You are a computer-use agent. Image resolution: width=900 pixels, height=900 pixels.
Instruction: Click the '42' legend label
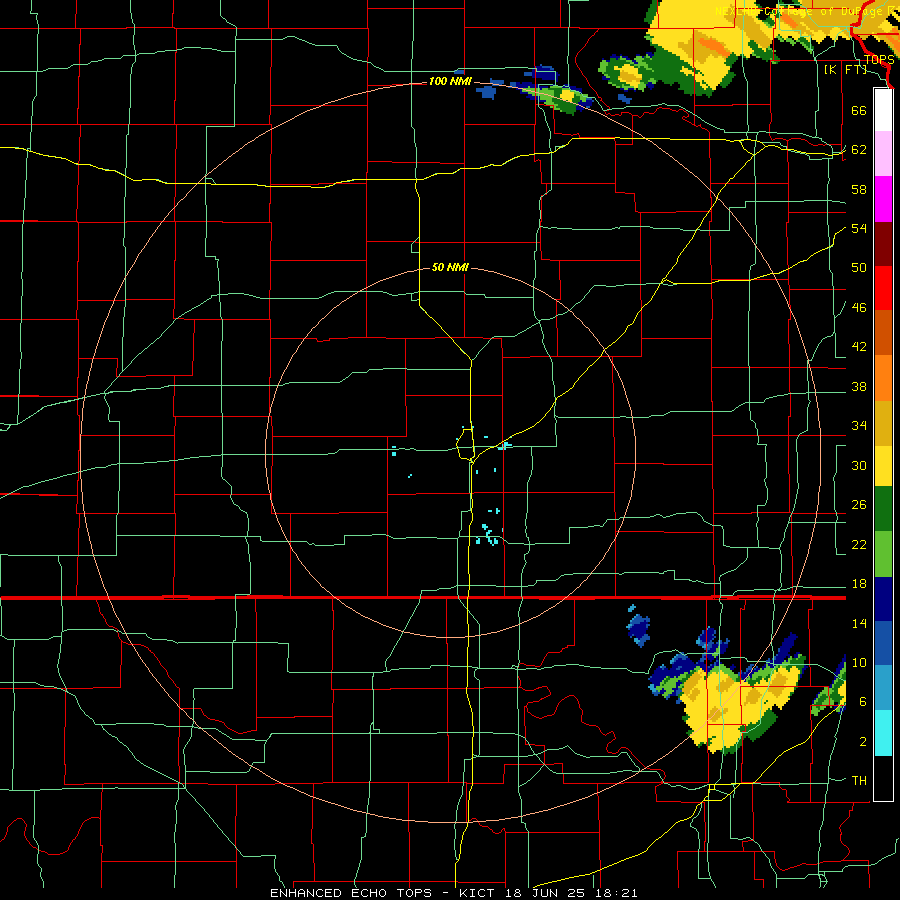click(859, 346)
